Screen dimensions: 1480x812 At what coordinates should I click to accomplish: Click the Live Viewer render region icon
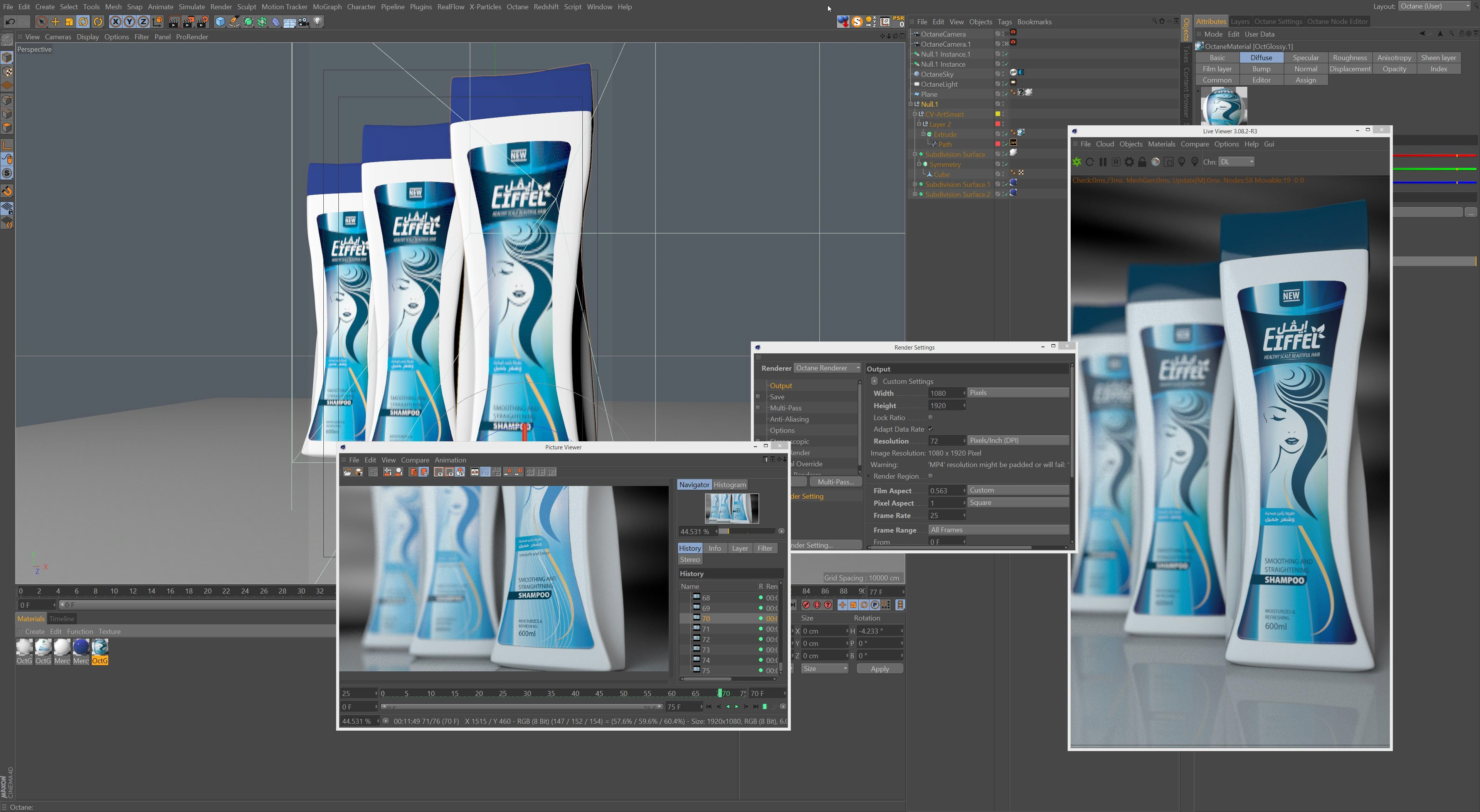coord(1169,162)
